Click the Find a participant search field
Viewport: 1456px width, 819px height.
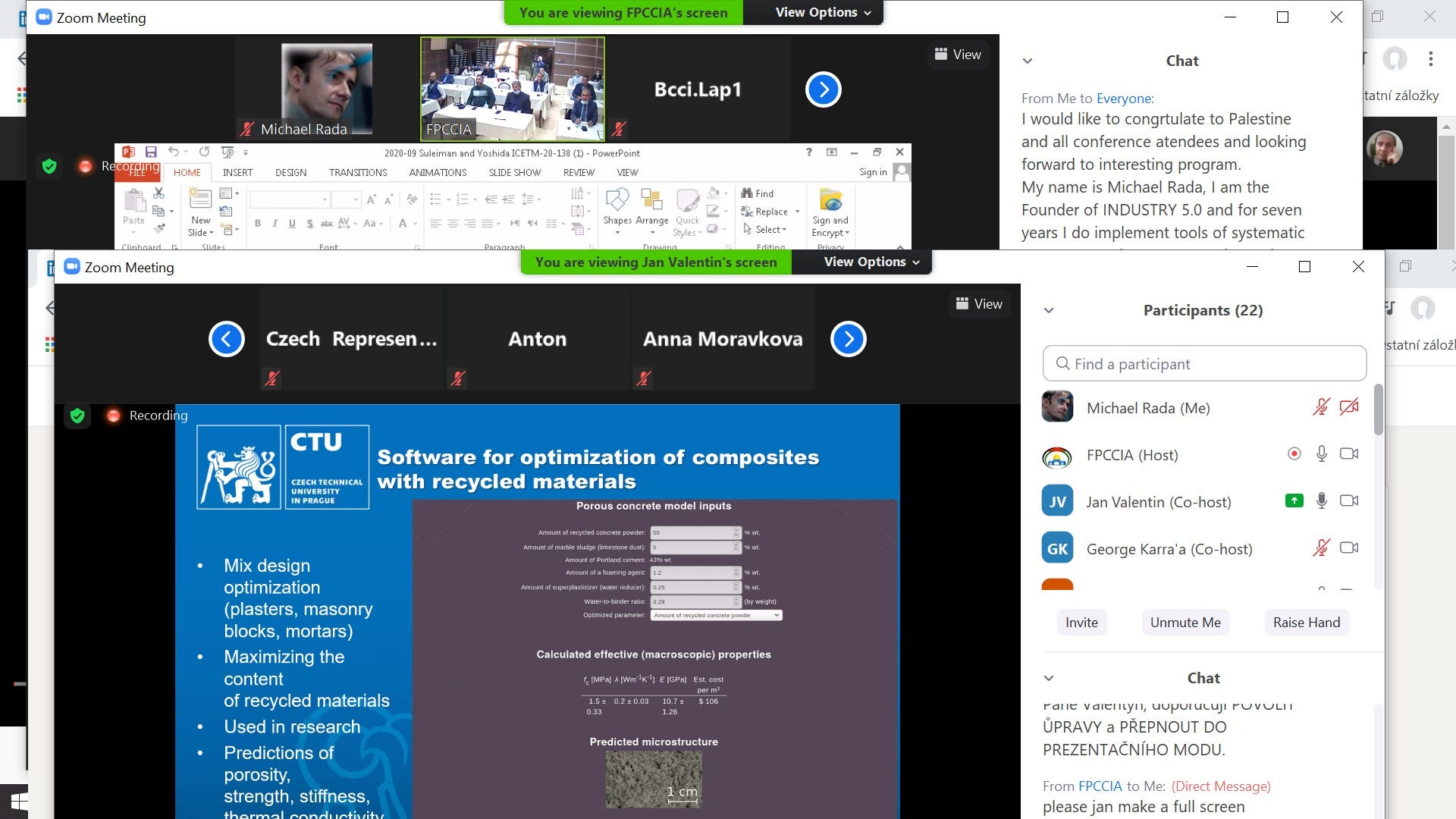point(1204,364)
